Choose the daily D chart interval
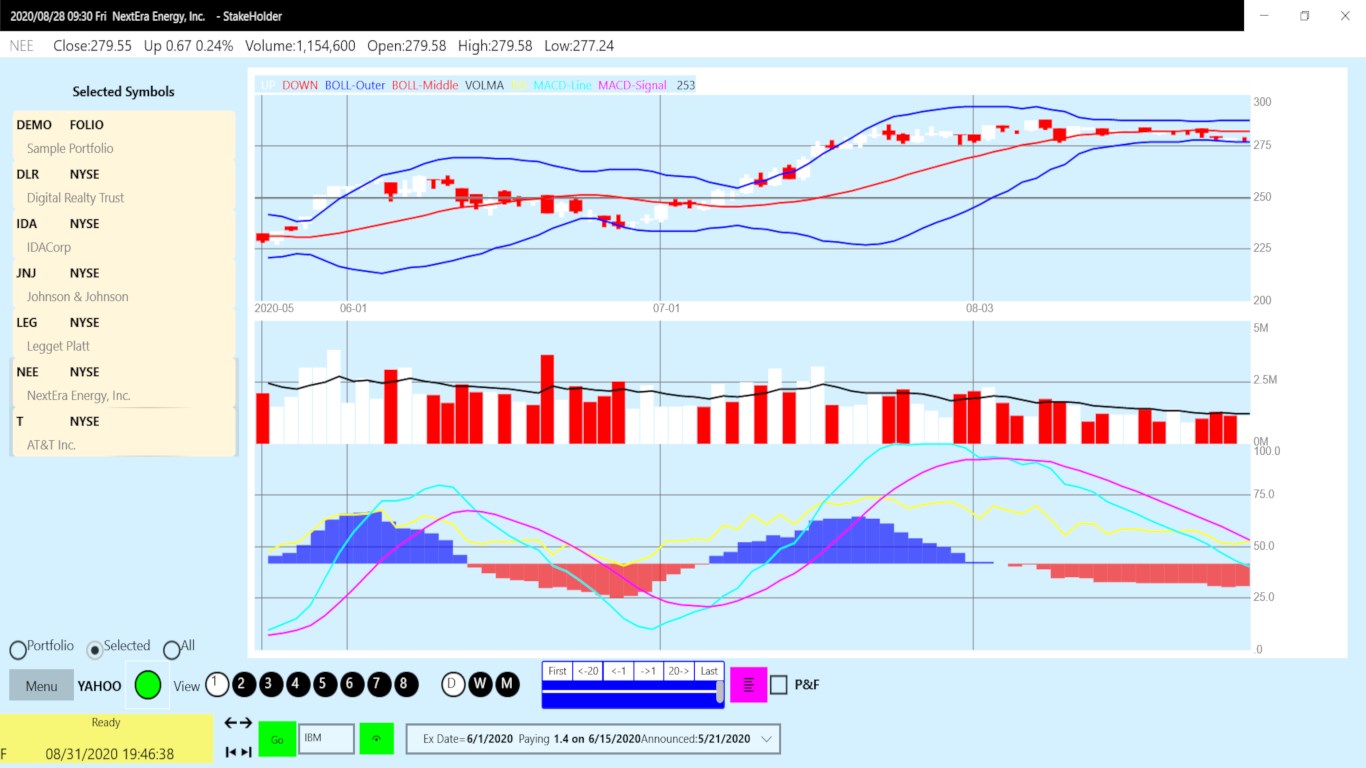1366x768 pixels. pyautogui.click(x=454, y=684)
